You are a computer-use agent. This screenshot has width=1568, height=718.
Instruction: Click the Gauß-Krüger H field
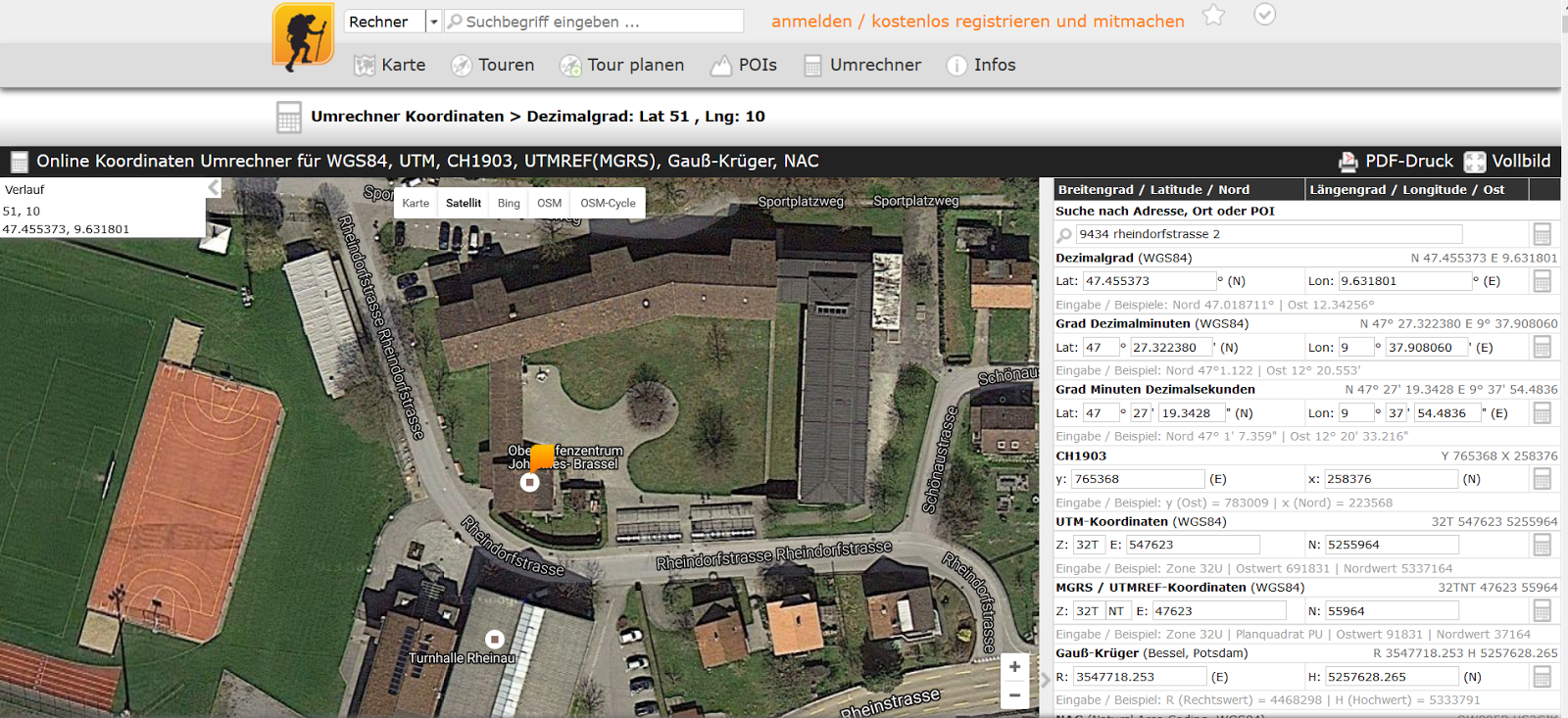coord(1392,677)
